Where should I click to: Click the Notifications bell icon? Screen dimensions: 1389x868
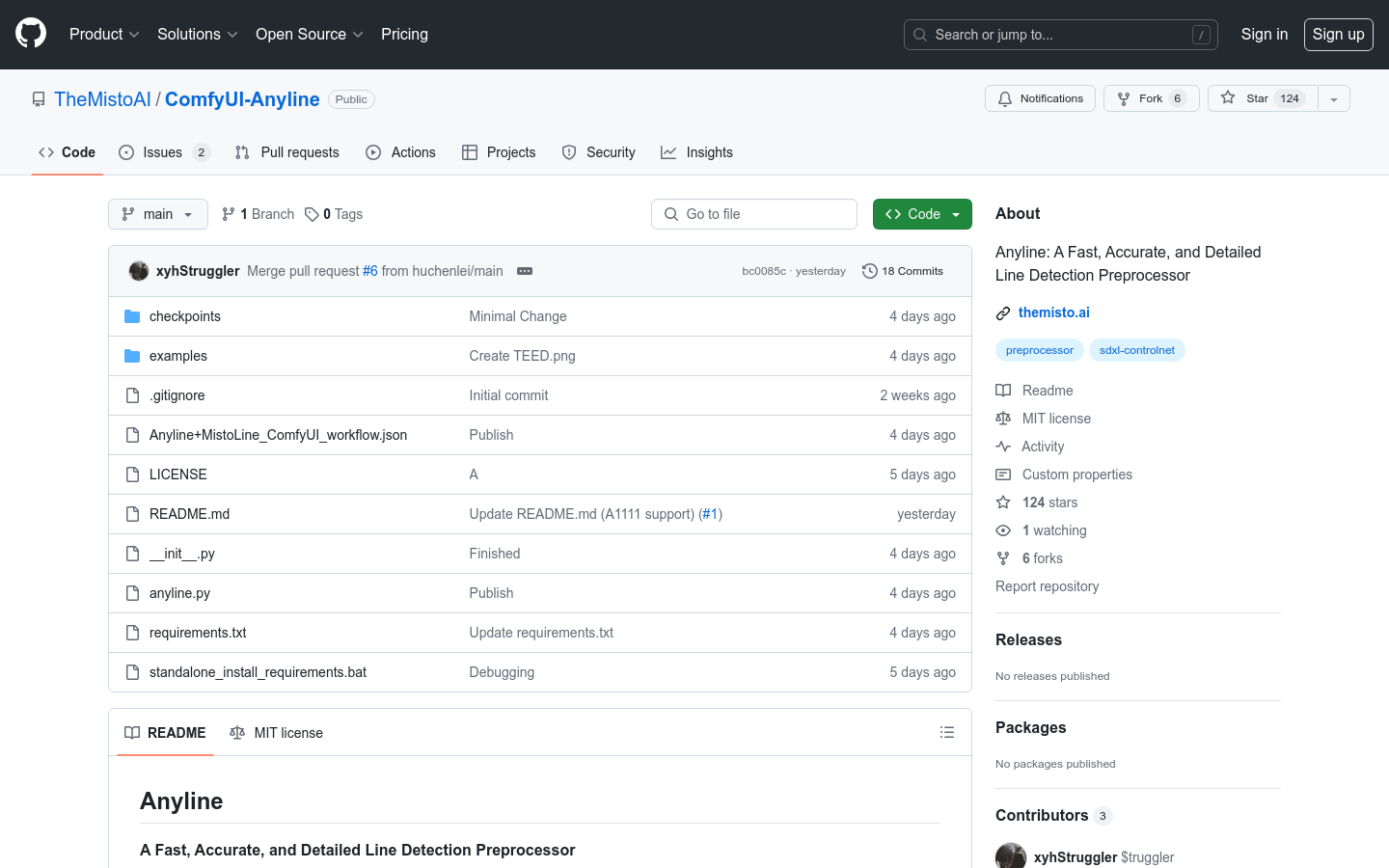pyautogui.click(x=1005, y=98)
